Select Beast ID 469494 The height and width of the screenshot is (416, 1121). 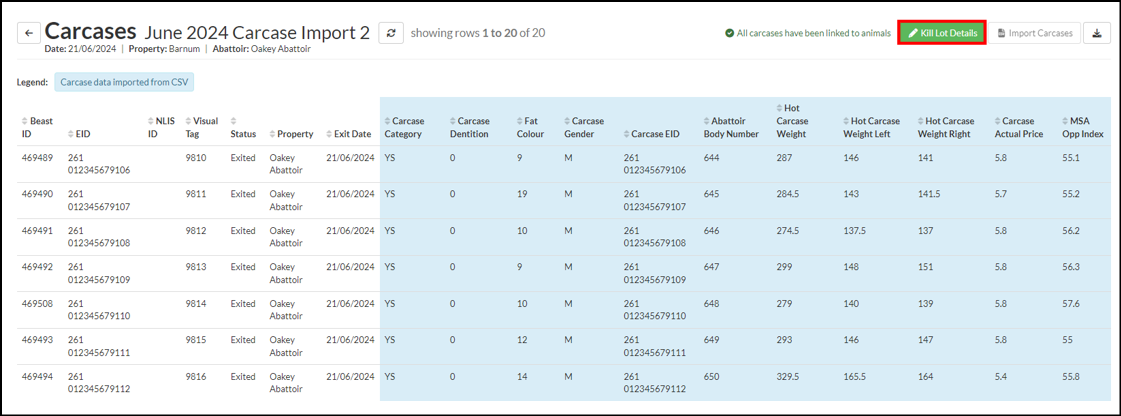[37, 376]
